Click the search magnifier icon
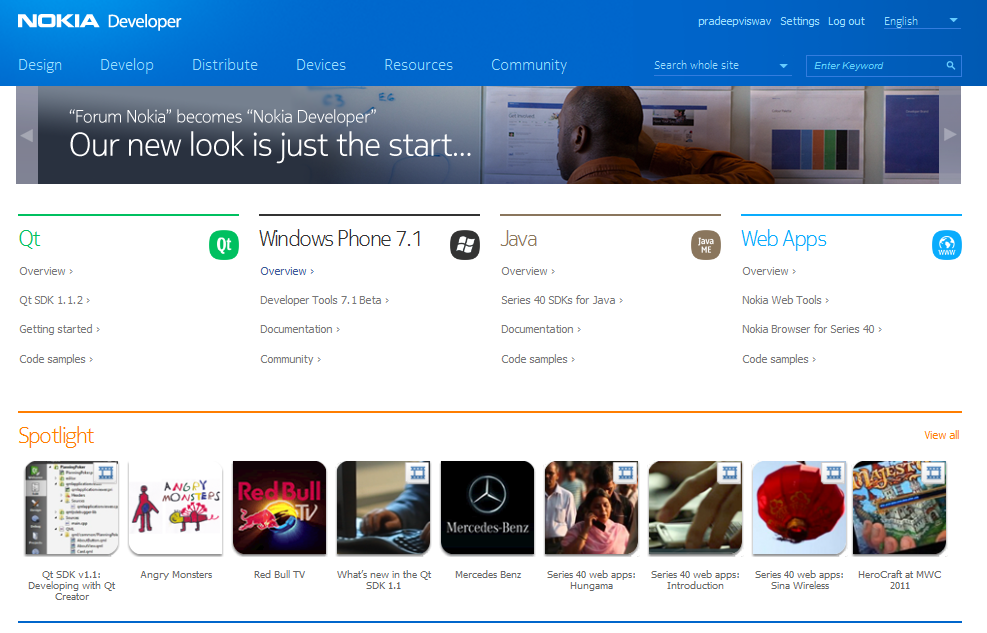 pos(950,65)
